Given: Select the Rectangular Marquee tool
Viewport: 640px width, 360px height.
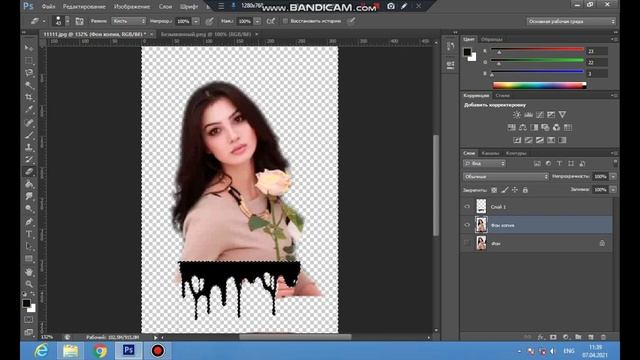Looking at the screenshot, I should tap(29, 61).
